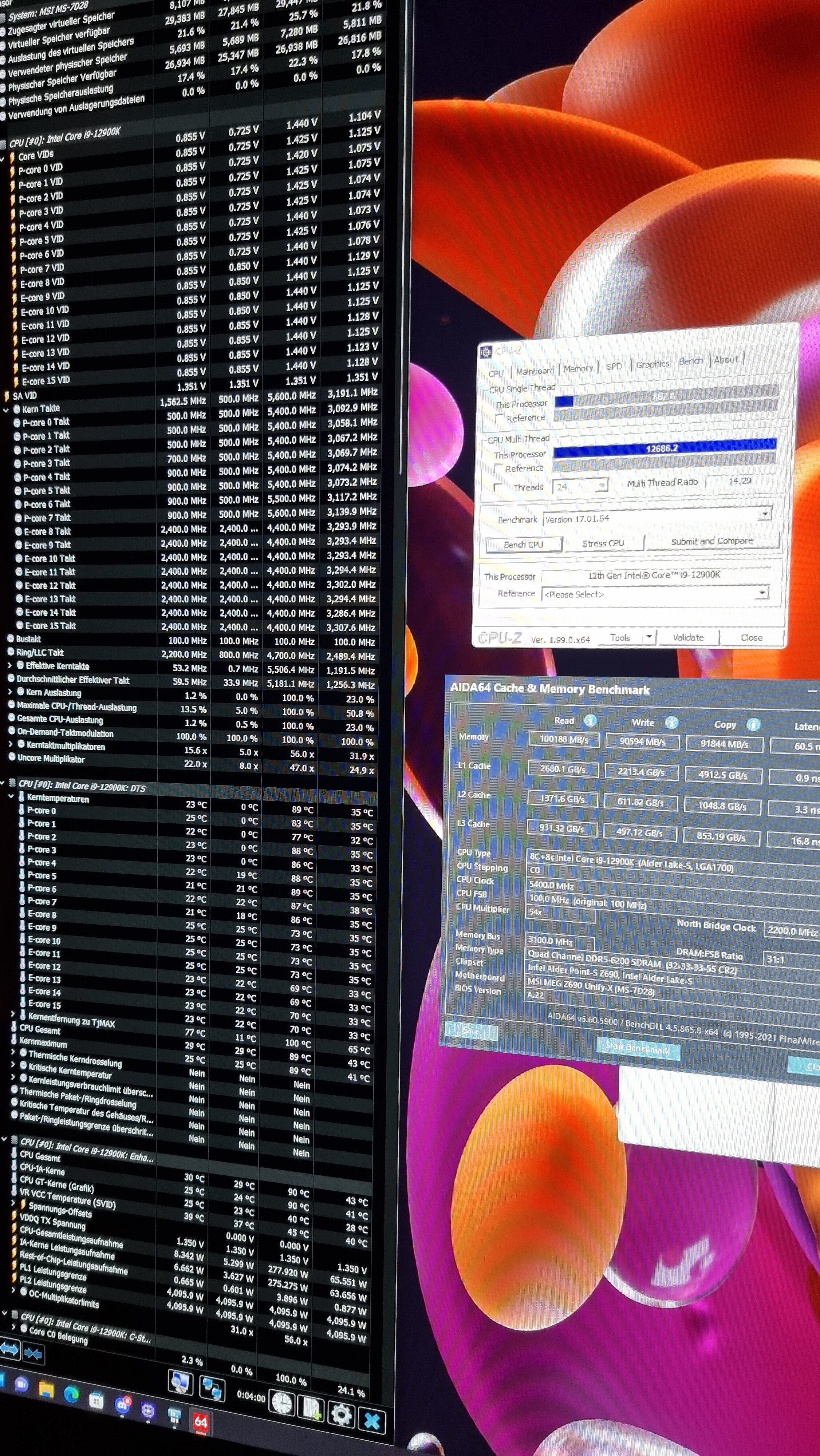Switch to the Memory tab in CPU-Z
Viewport: 820px width, 1456px height.
click(579, 368)
